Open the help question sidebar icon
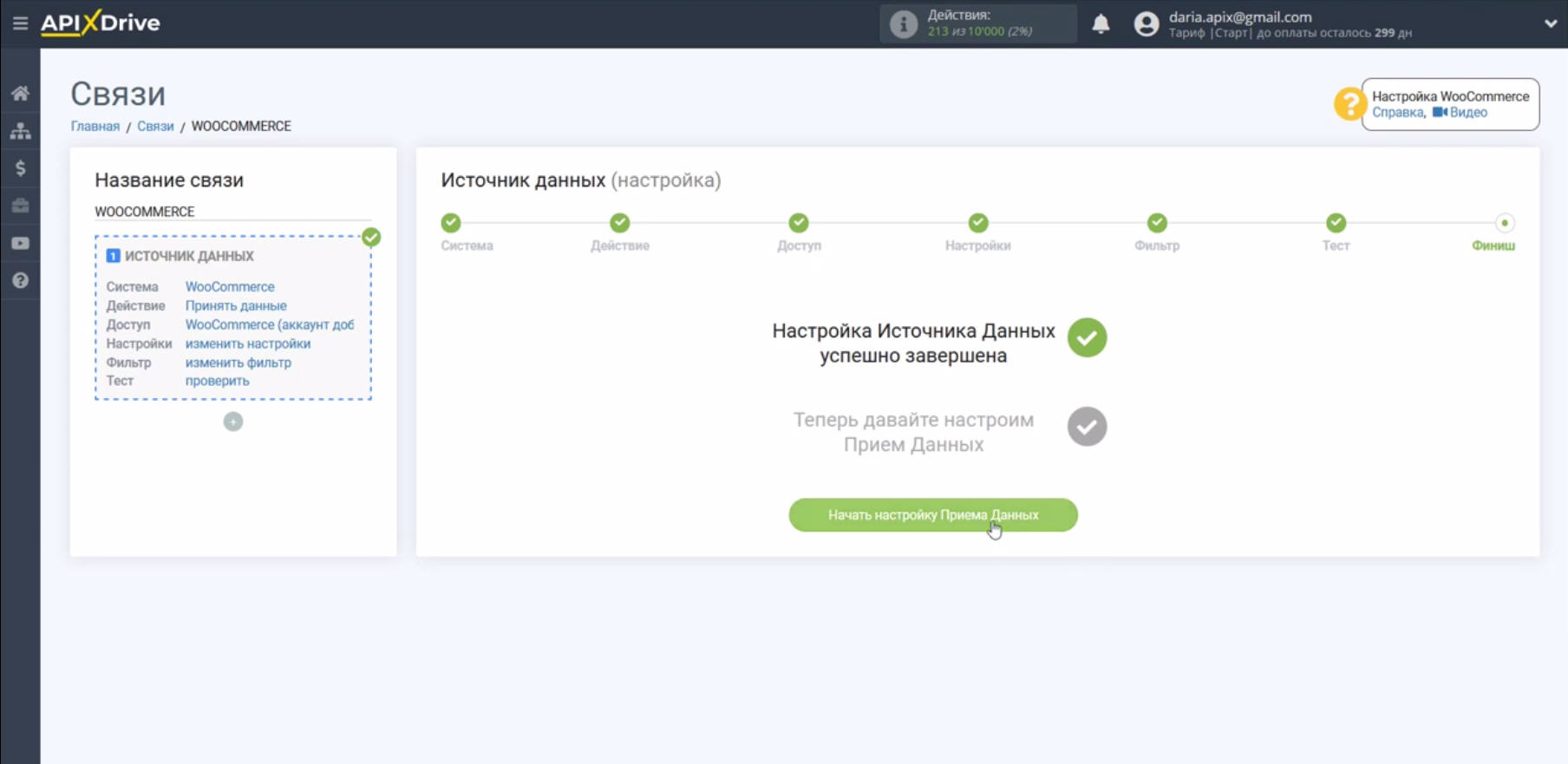1568x764 pixels. click(x=20, y=281)
